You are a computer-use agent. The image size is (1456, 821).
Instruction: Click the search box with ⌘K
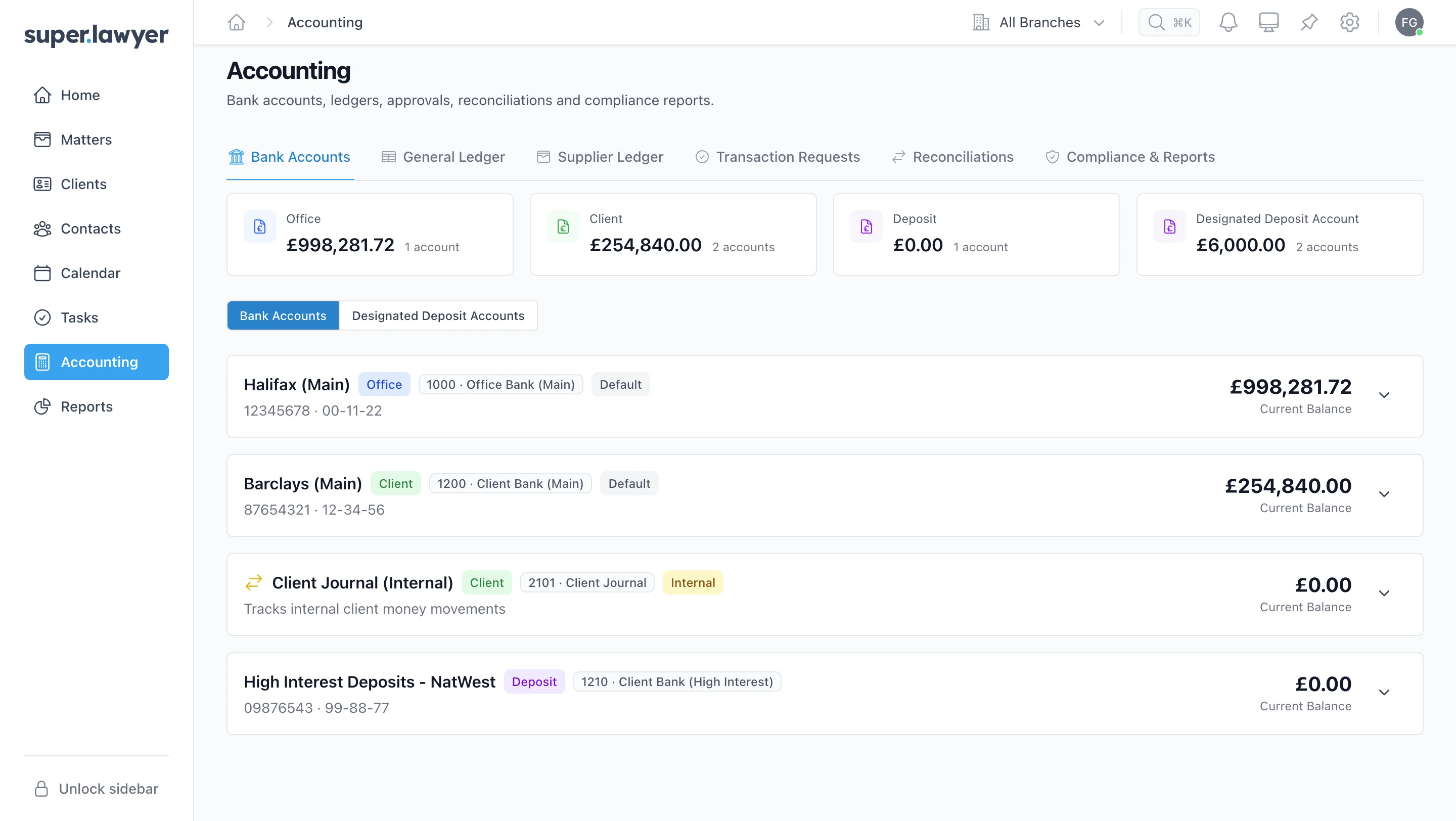(x=1169, y=23)
